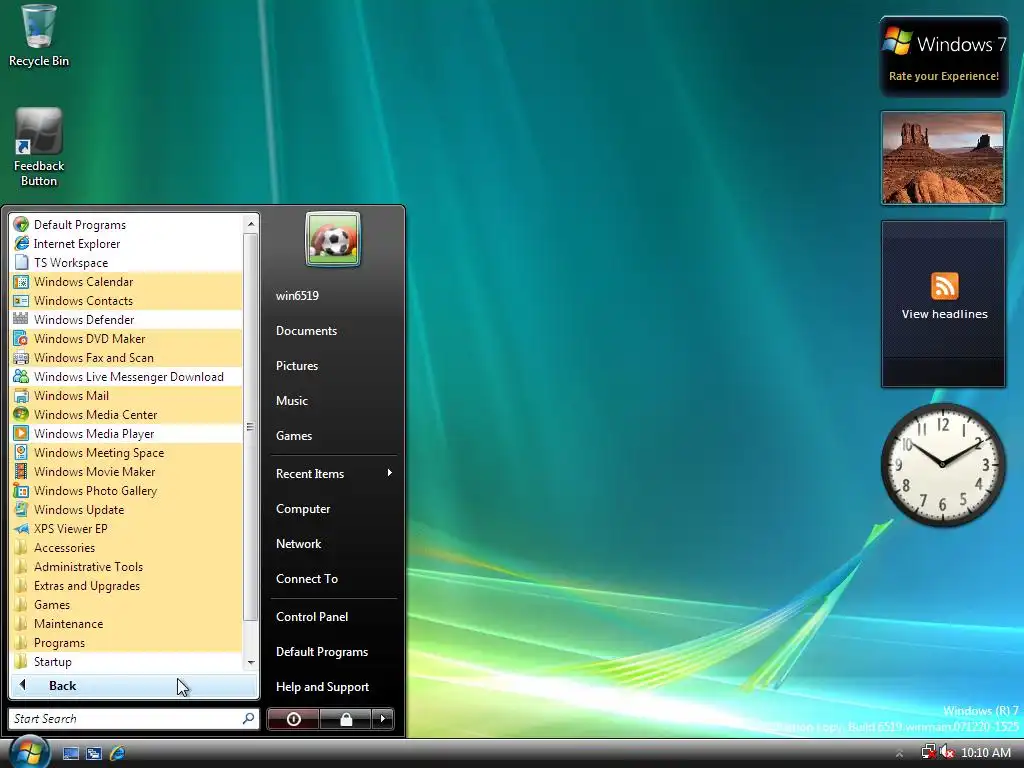Open Windows Photo Gallery
Viewport: 1024px width, 768px height.
(127, 490)
